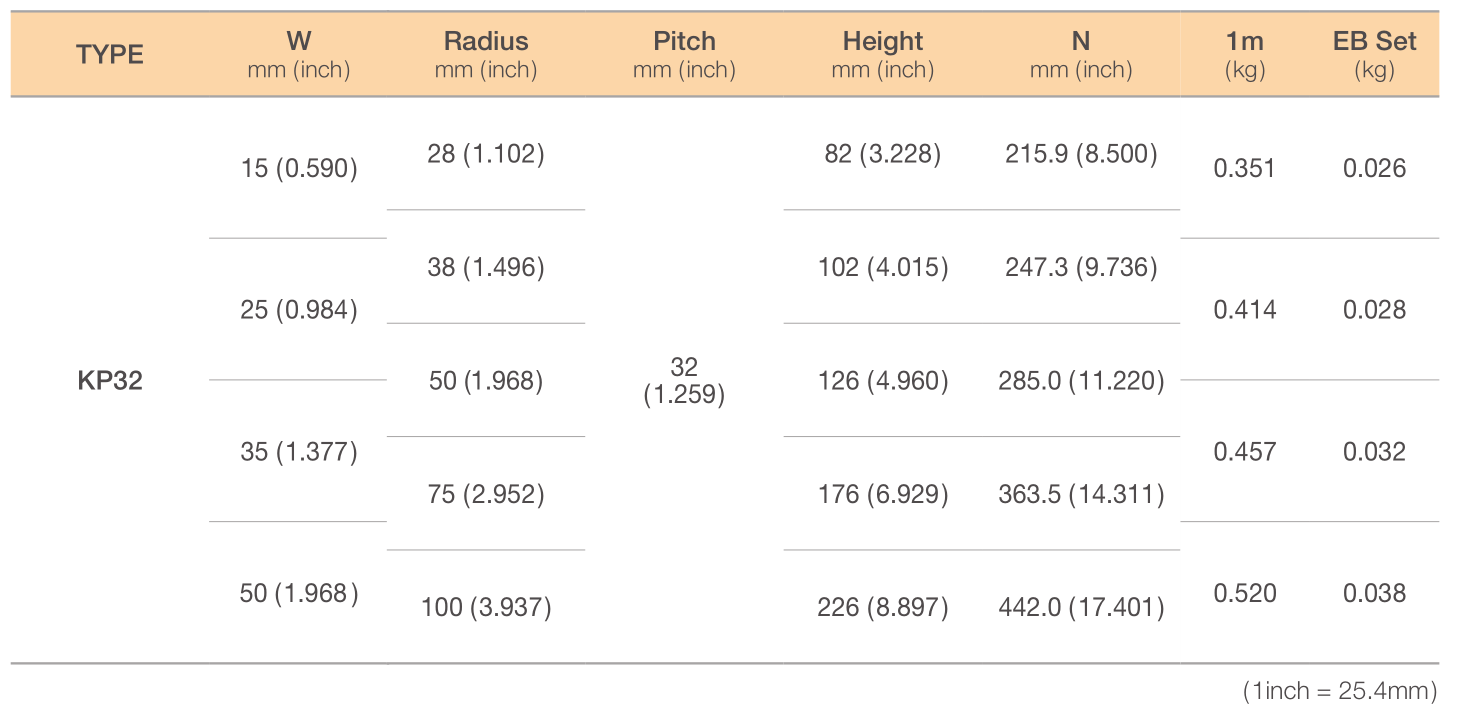
Task: Click the height value 226 (8.897)
Action: pyautogui.click(x=883, y=607)
